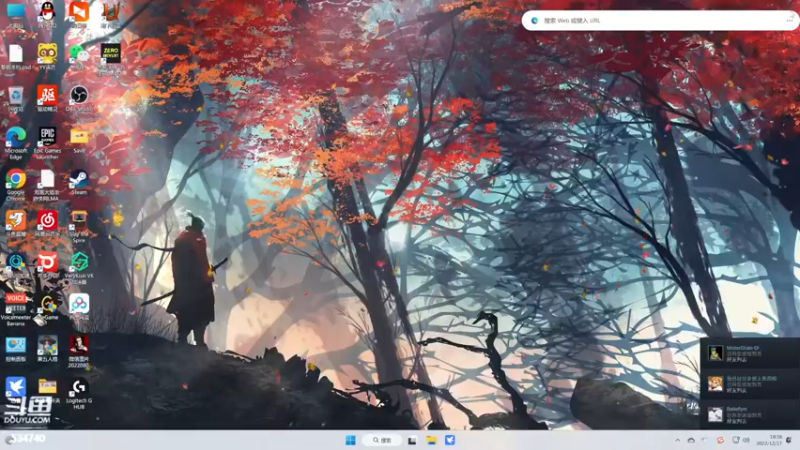The width and height of the screenshot is (800, 450).
Task: Launch Google Chrome from desktop
Action: click(16, 185)
